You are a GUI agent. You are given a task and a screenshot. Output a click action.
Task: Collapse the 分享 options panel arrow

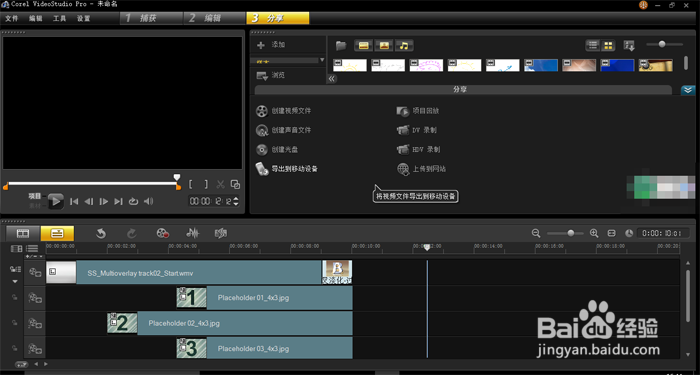[688, 90]
